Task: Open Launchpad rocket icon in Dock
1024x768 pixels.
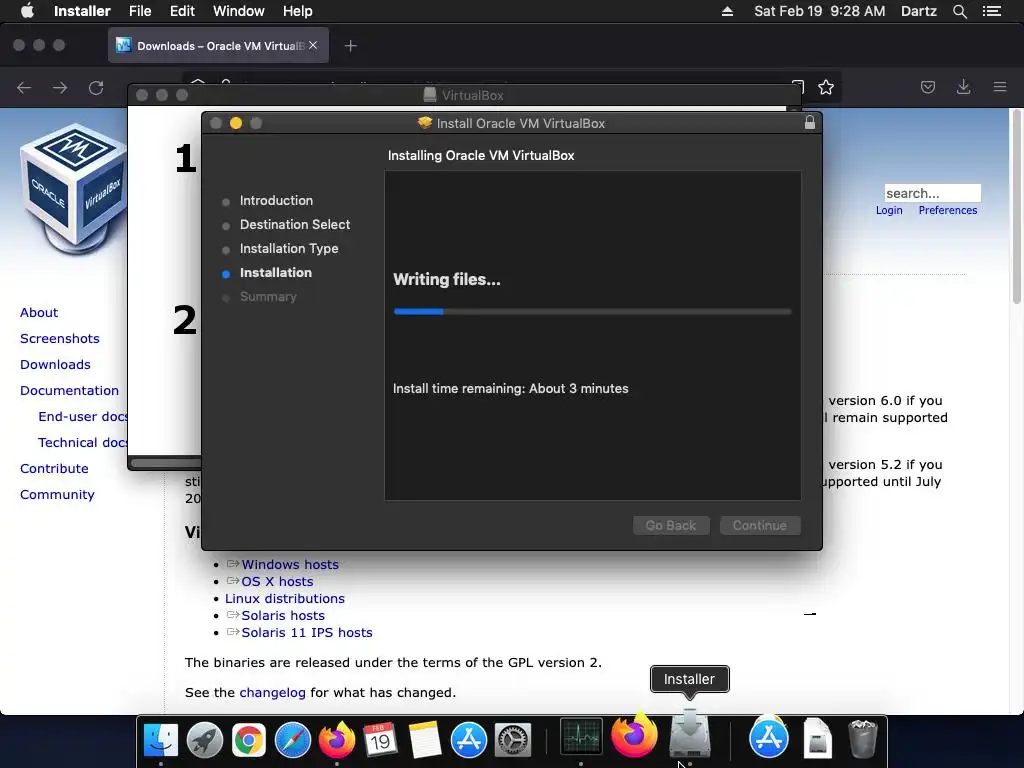Action: [x=204, y=740]
